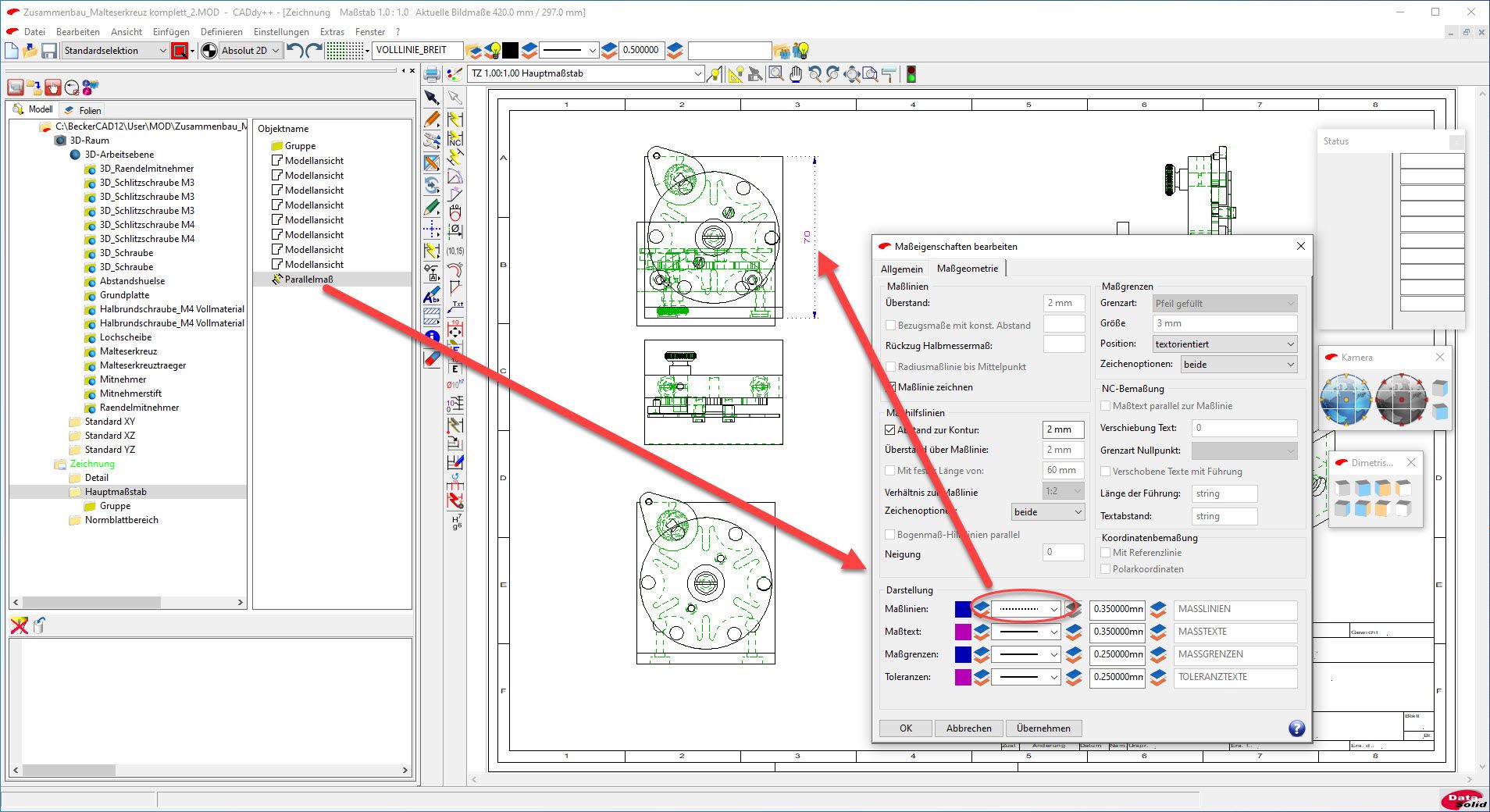Open Maßhilfslinien Zeichenoptionen 'beide' dropdown
1490x812 pixels.
pos(1048,512)
